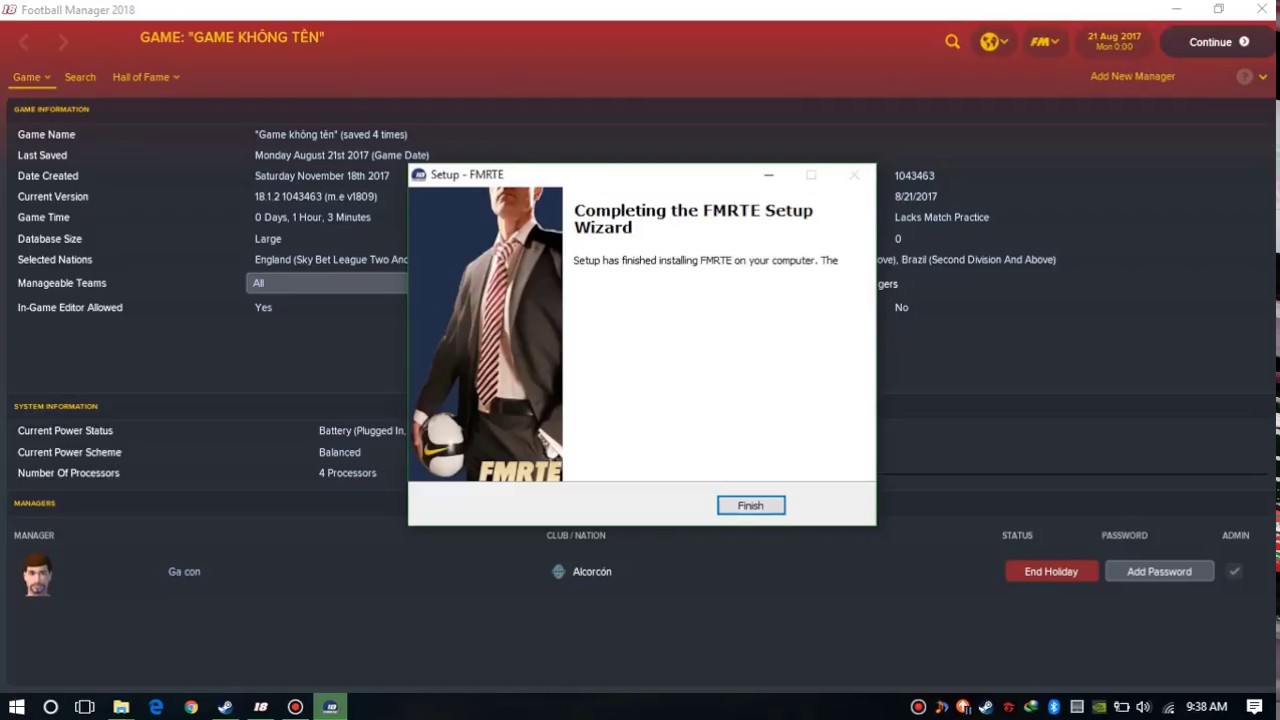Click the Ga con manager name
This screenshot has width=1280, height=720.
pos(184,572)
